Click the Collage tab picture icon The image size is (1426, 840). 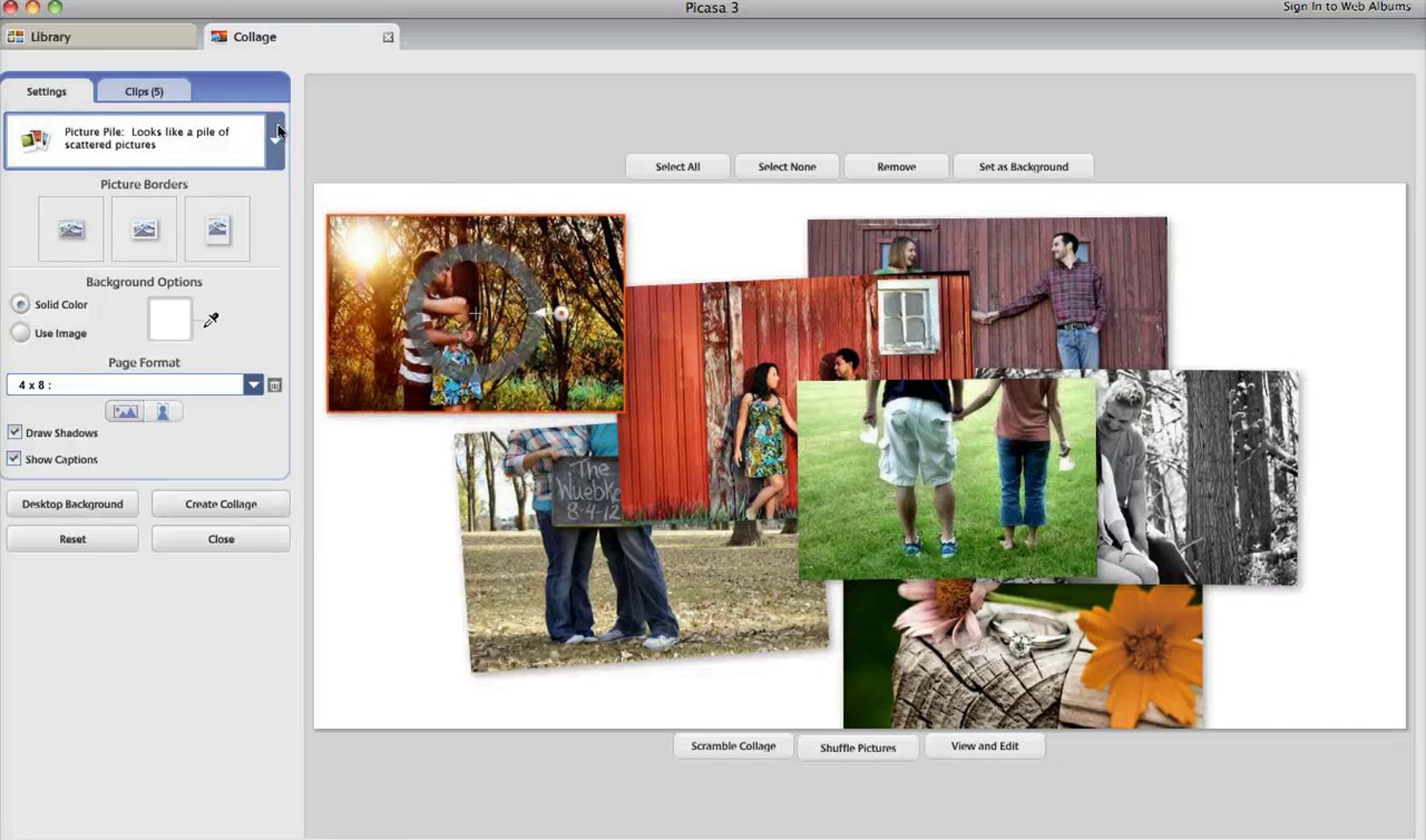point(219,37)
